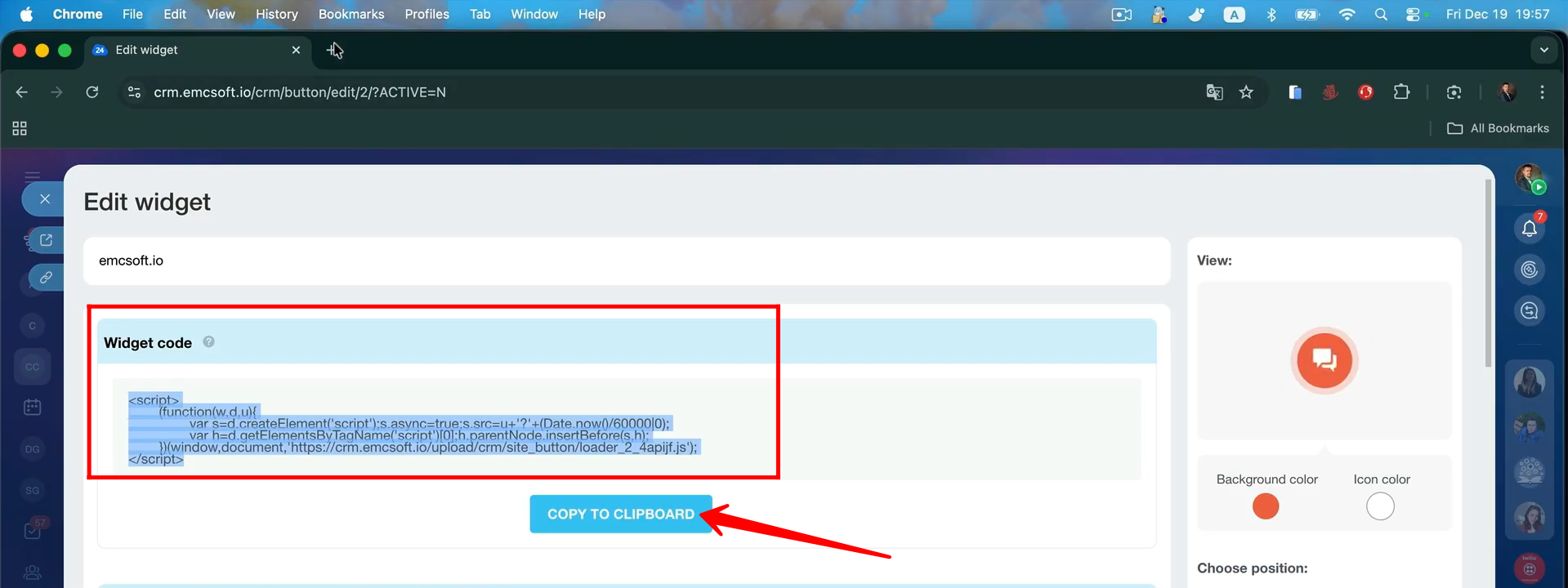Click the orange chat widget preview button

[1324, 360]
